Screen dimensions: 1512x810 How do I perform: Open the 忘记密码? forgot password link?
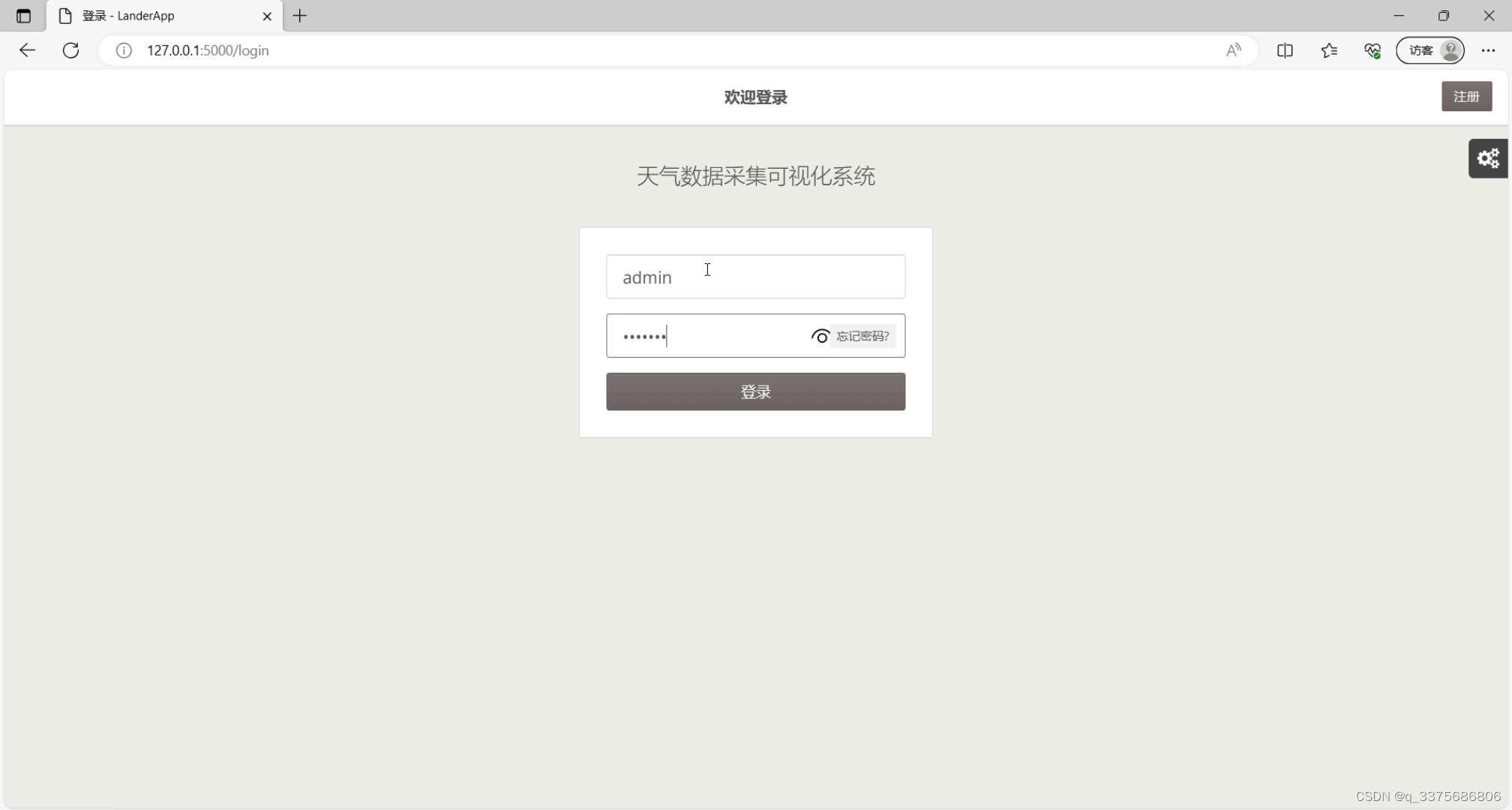[x=862, y=336]
